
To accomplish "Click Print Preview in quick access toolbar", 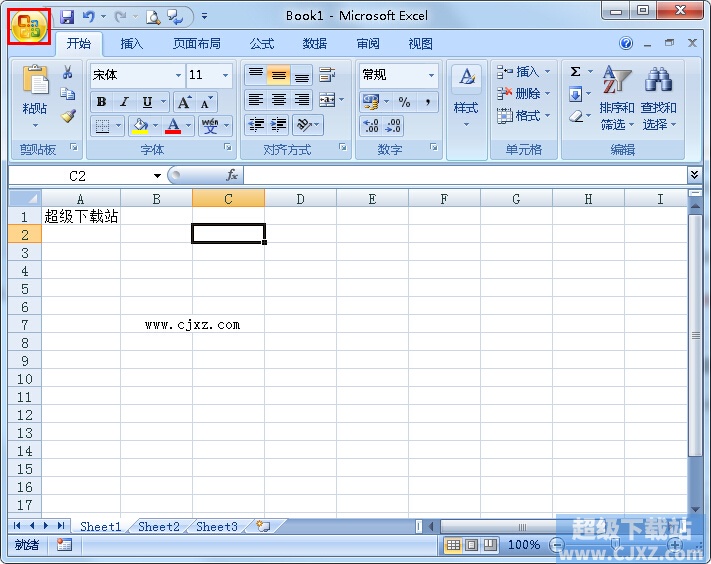I will click(x=153, y=17).
